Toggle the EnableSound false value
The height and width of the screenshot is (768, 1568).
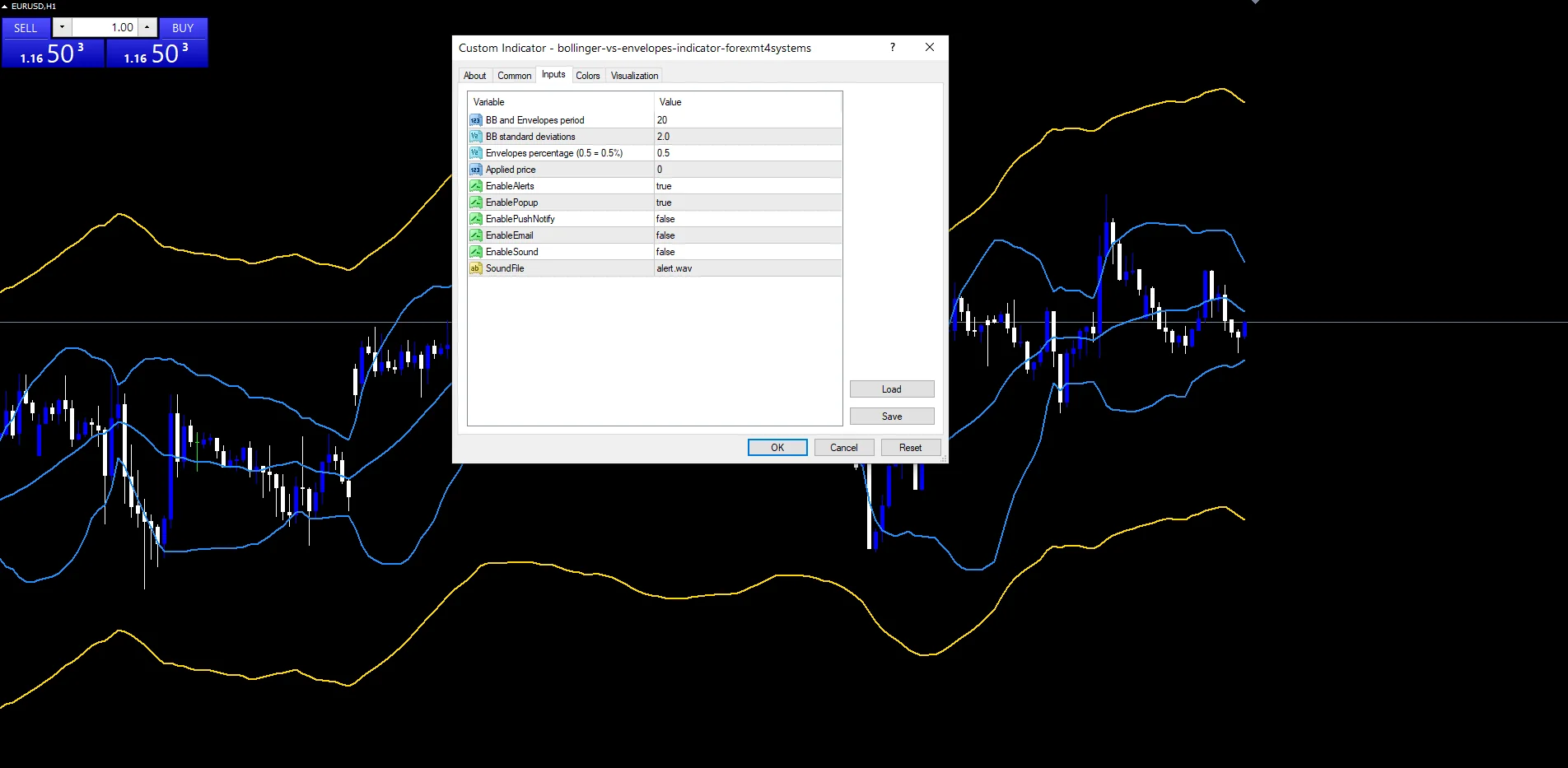coord(748,252)
